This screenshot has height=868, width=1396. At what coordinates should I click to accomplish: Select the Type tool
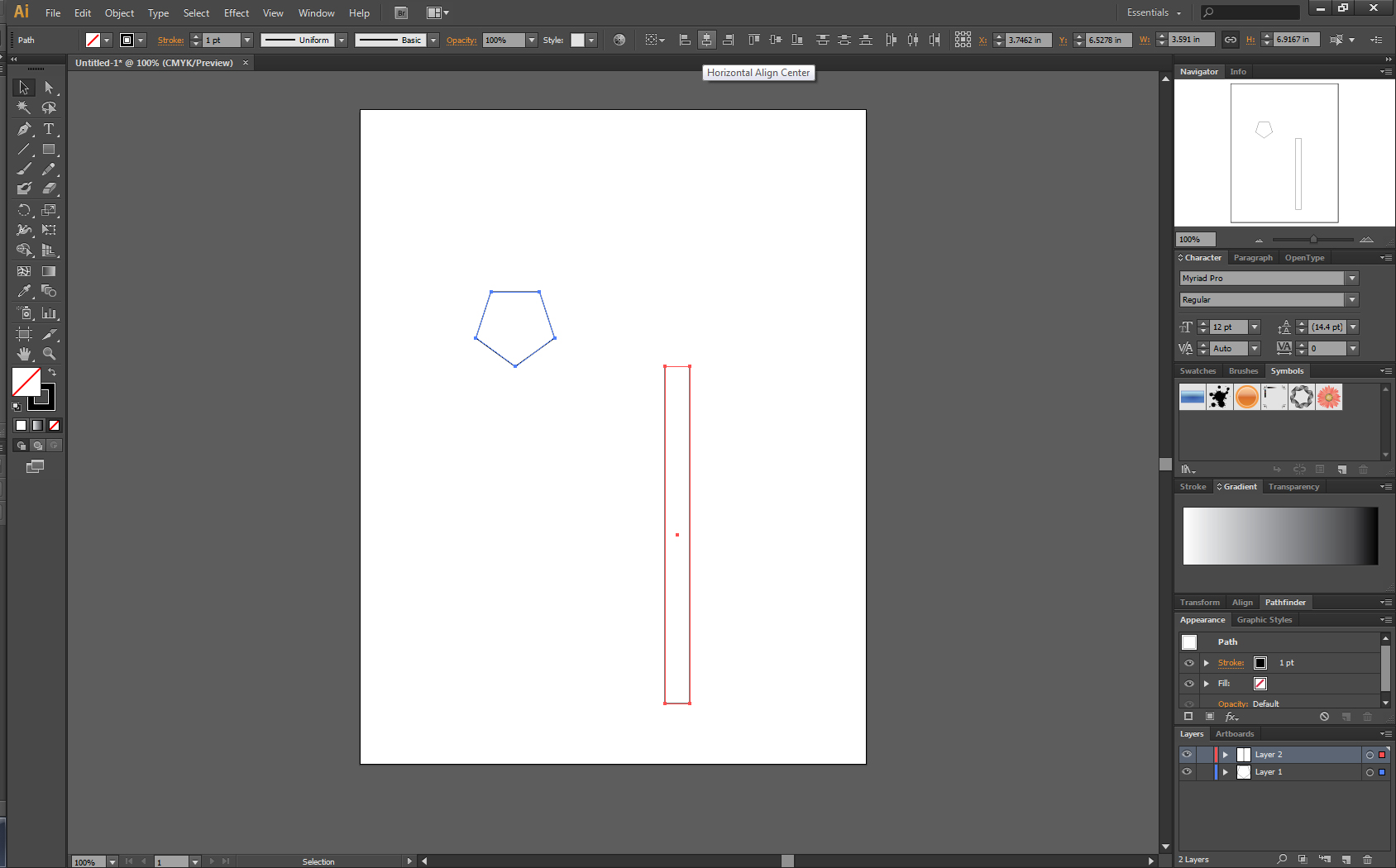pos(50,129)
